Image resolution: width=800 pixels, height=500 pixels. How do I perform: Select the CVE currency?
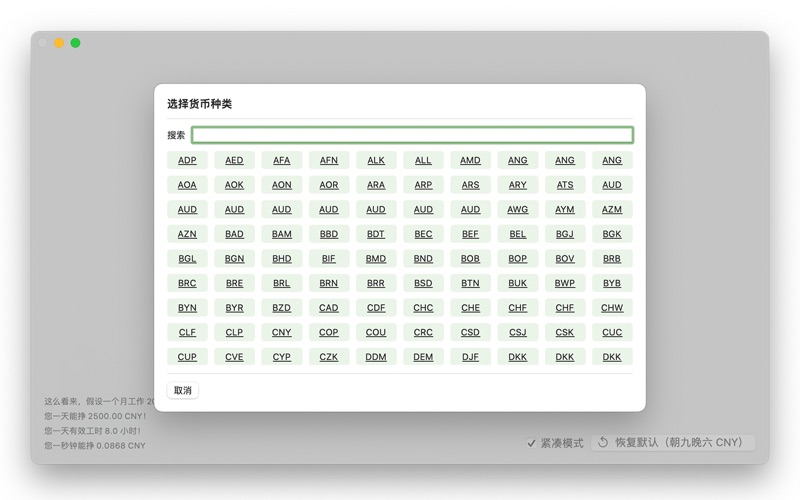234,357
